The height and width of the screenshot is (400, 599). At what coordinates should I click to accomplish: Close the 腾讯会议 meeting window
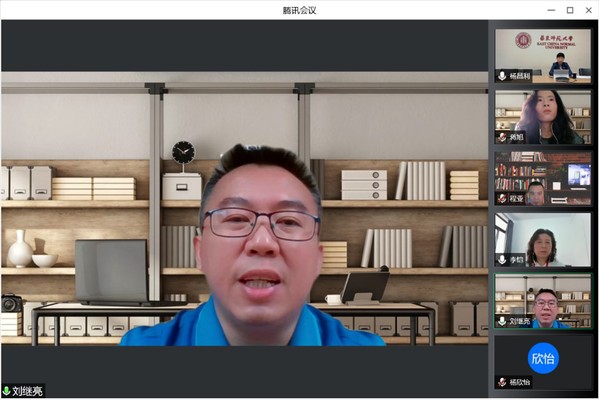pyautogui.click(x=589, y=10)
